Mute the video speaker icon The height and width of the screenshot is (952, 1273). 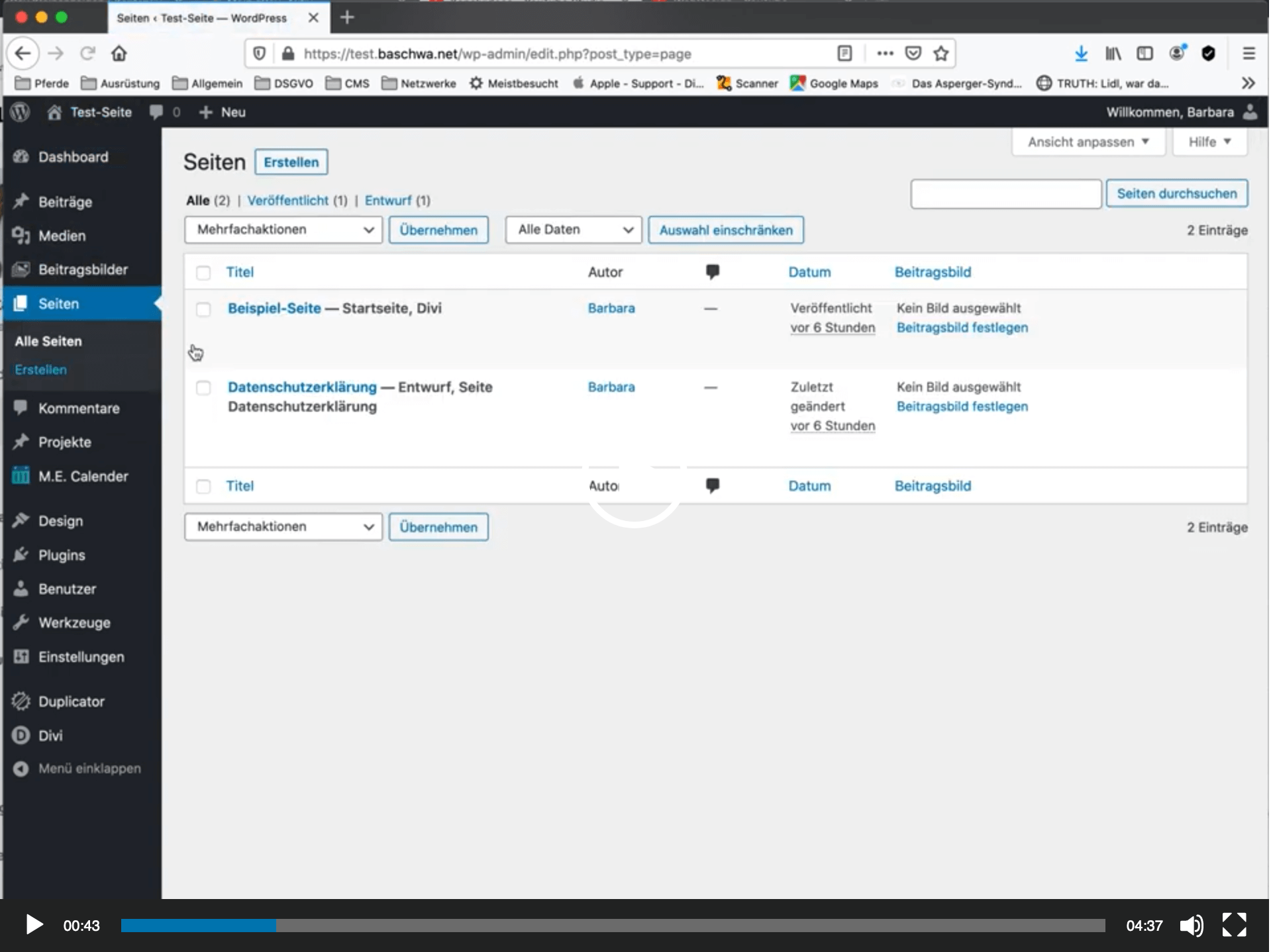(x=1191, y=925)
